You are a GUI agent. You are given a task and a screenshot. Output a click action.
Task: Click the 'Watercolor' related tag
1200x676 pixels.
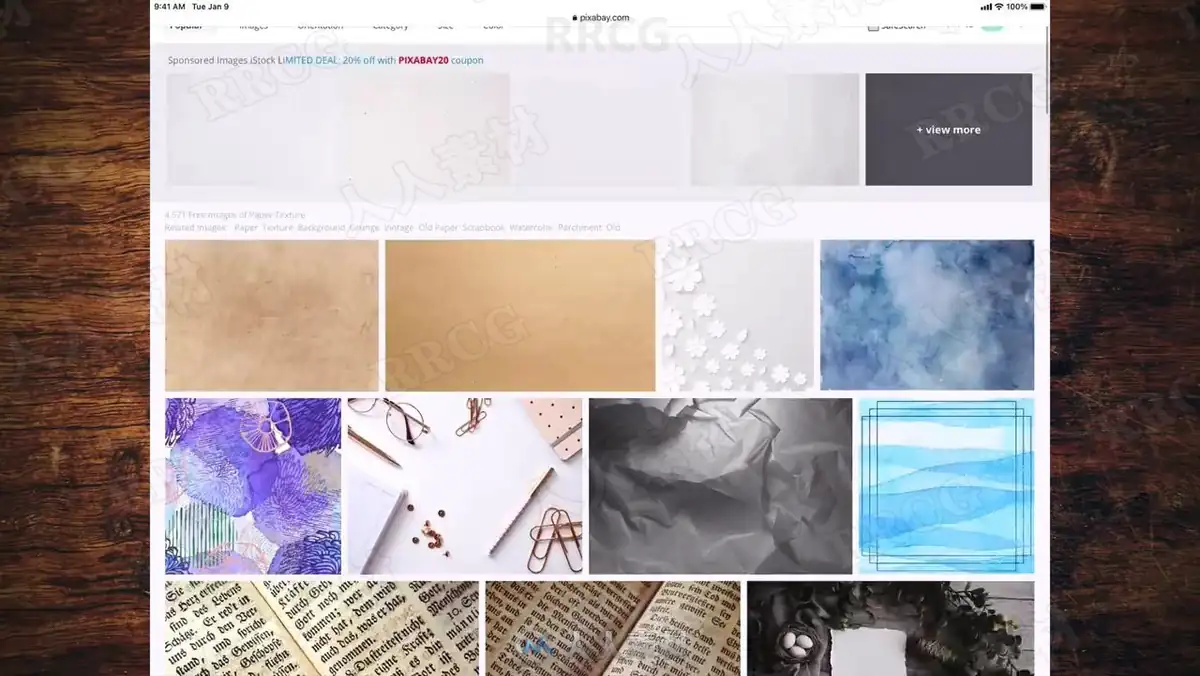tap(530, 228)
